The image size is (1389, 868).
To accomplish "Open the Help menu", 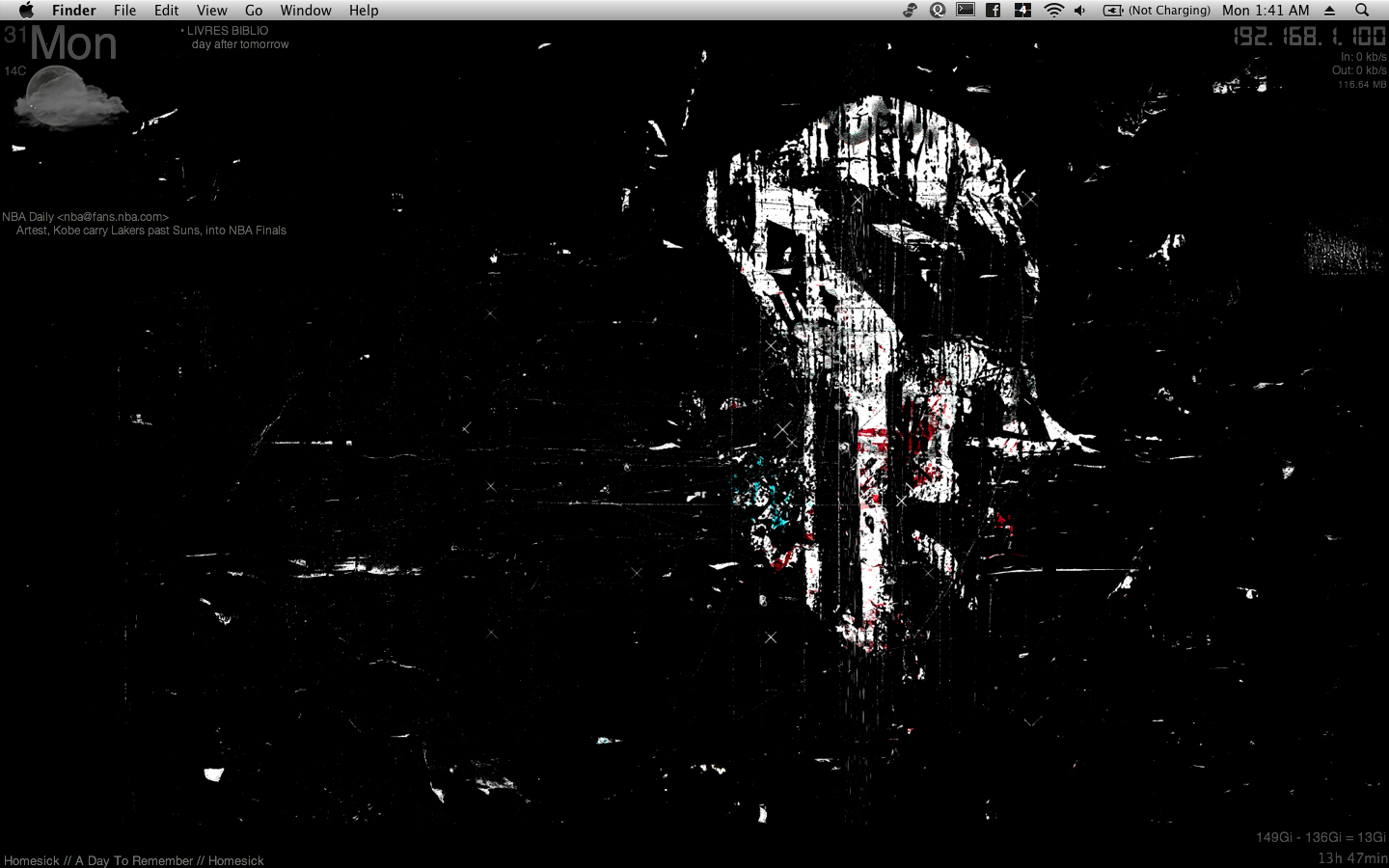I will [364, 11].
